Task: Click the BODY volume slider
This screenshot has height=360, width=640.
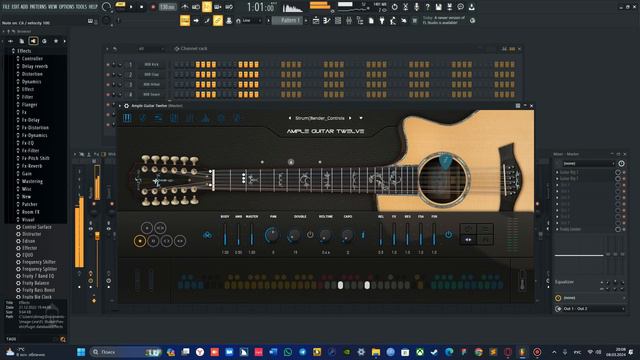Action: click(225, 235)
